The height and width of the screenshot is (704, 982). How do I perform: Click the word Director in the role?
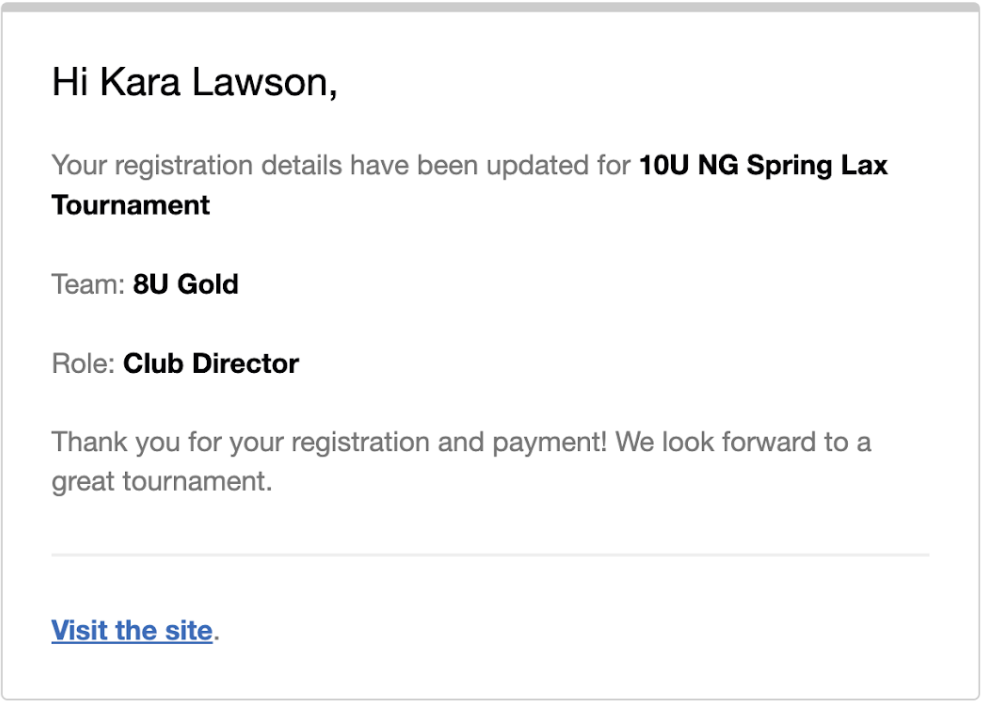(x=246, y=363)
